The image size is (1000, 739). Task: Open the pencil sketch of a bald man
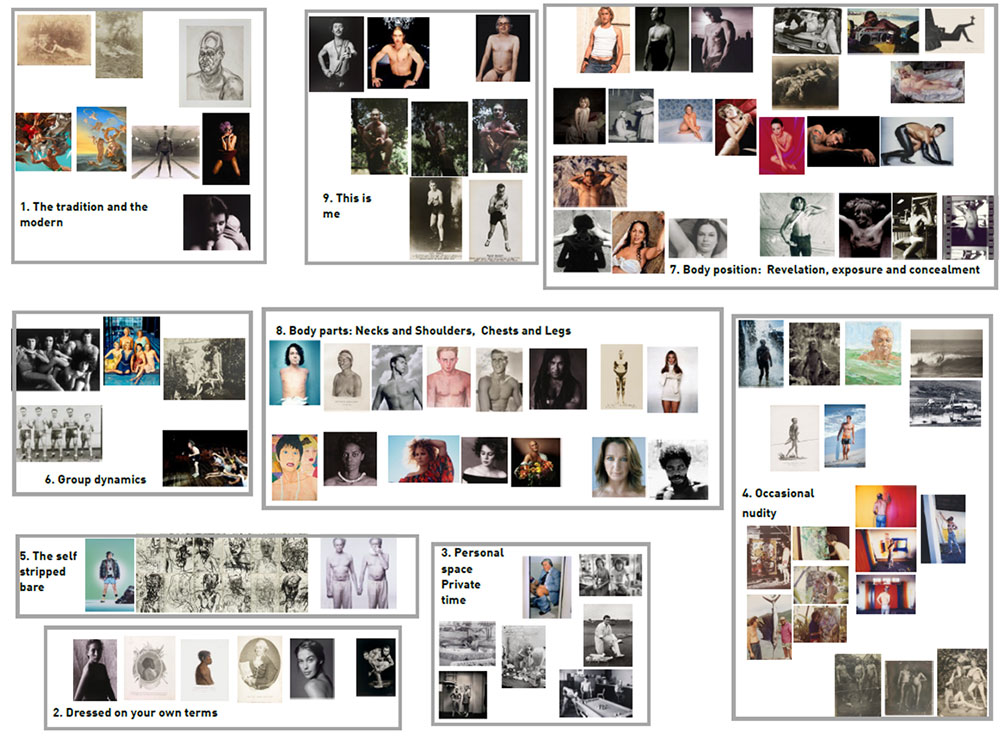click(x=215, y=63)
